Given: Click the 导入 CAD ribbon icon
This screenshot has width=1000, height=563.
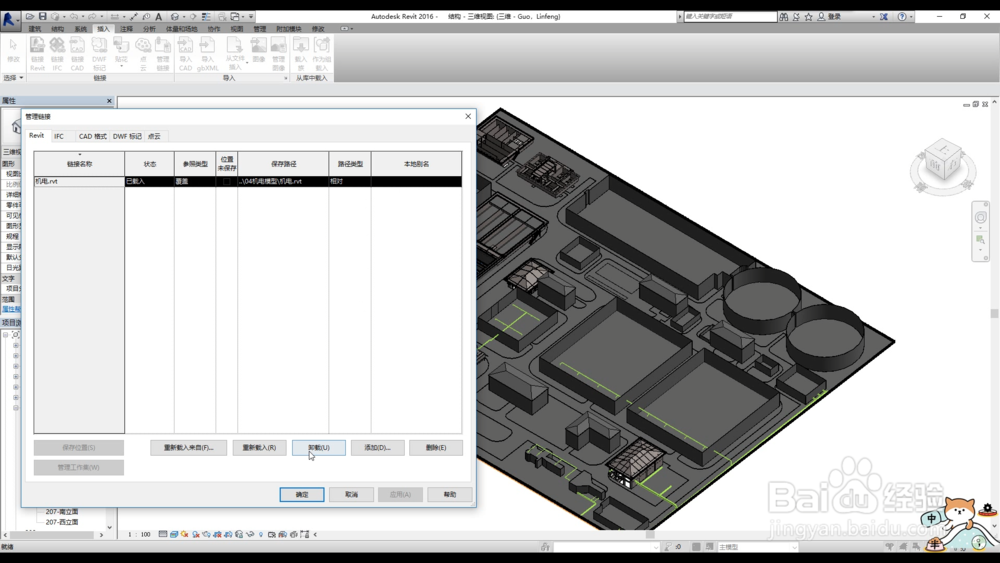Looking at the screenshot, I should click(185, 54).
